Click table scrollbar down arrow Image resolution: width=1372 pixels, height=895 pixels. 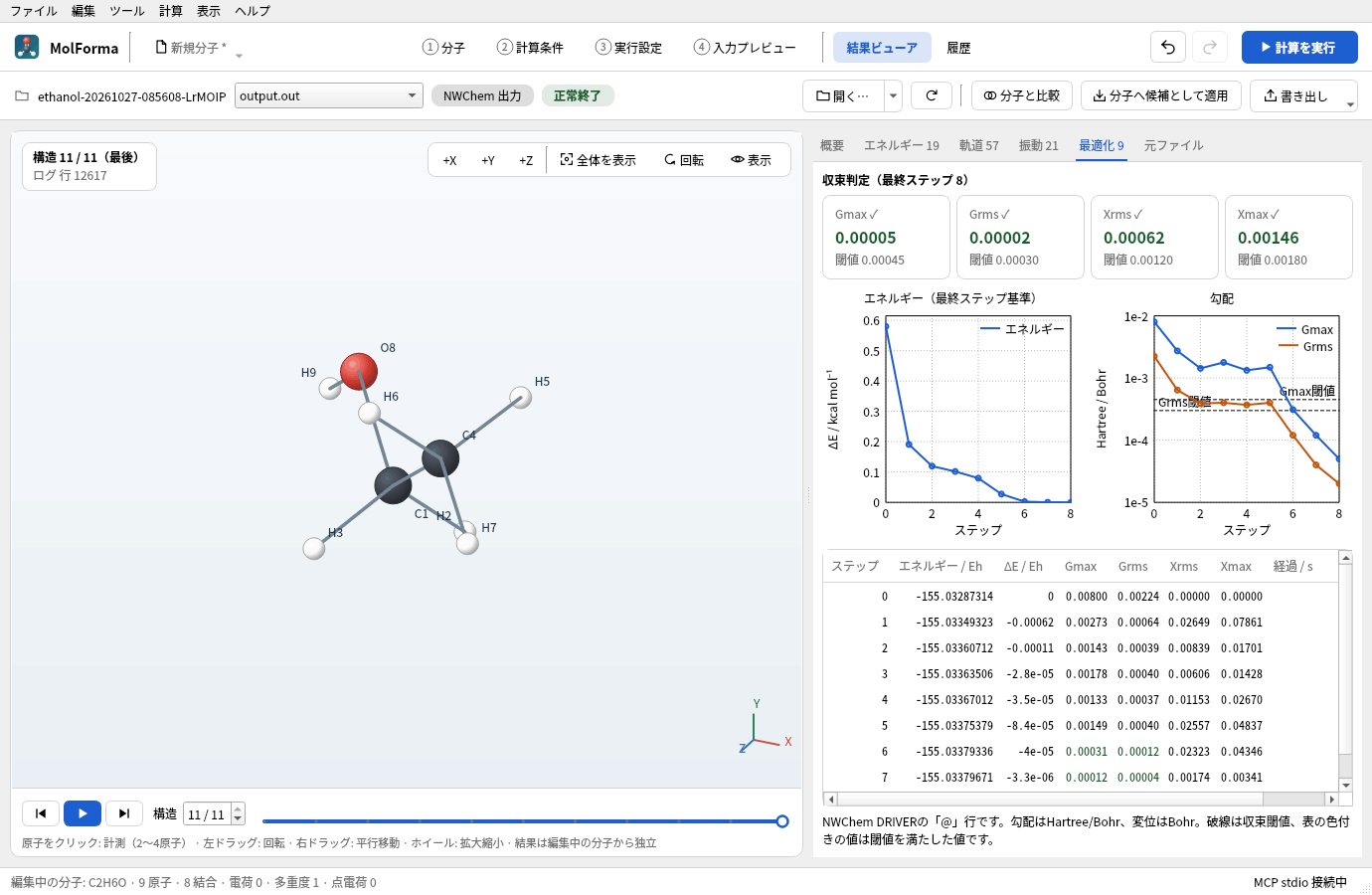[1346, 786]
